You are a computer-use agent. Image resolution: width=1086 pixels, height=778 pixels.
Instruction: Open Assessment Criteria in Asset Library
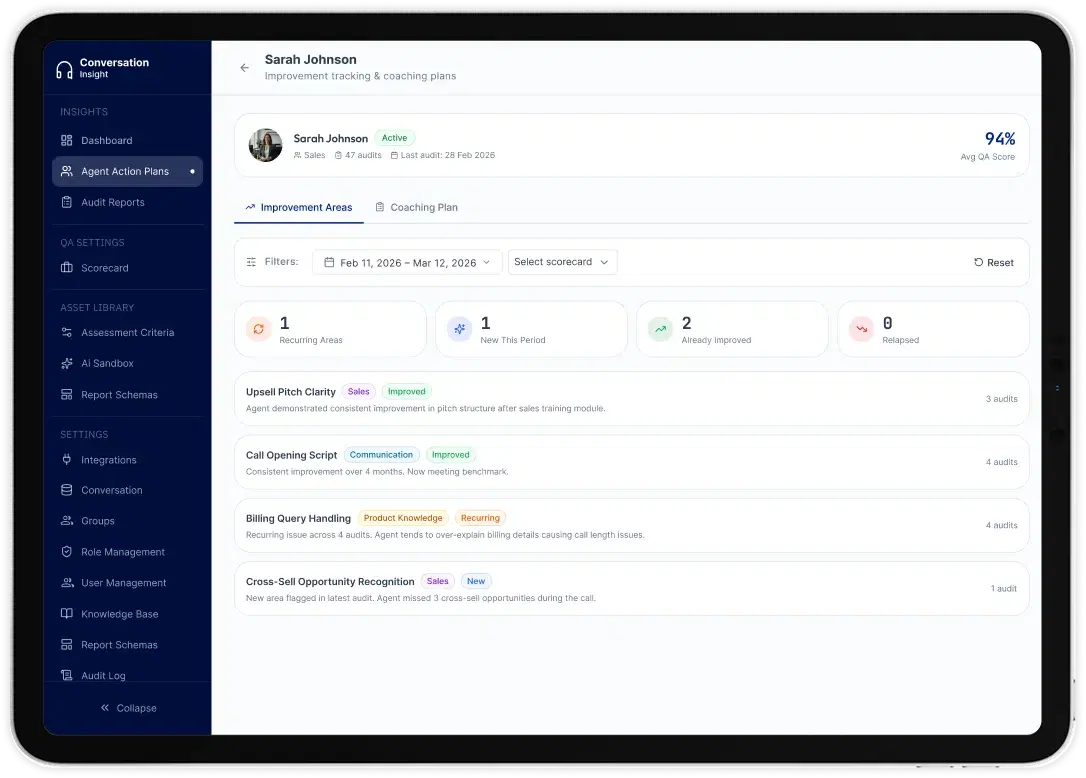(127, 333)
